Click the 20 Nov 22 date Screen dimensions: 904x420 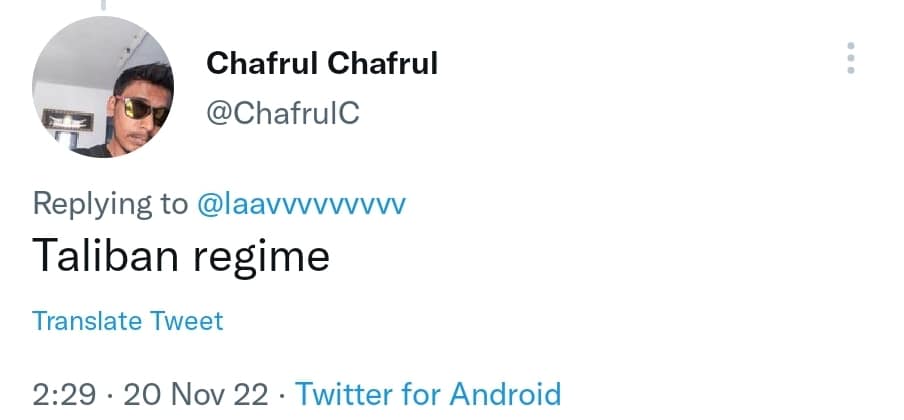(195, 393)
